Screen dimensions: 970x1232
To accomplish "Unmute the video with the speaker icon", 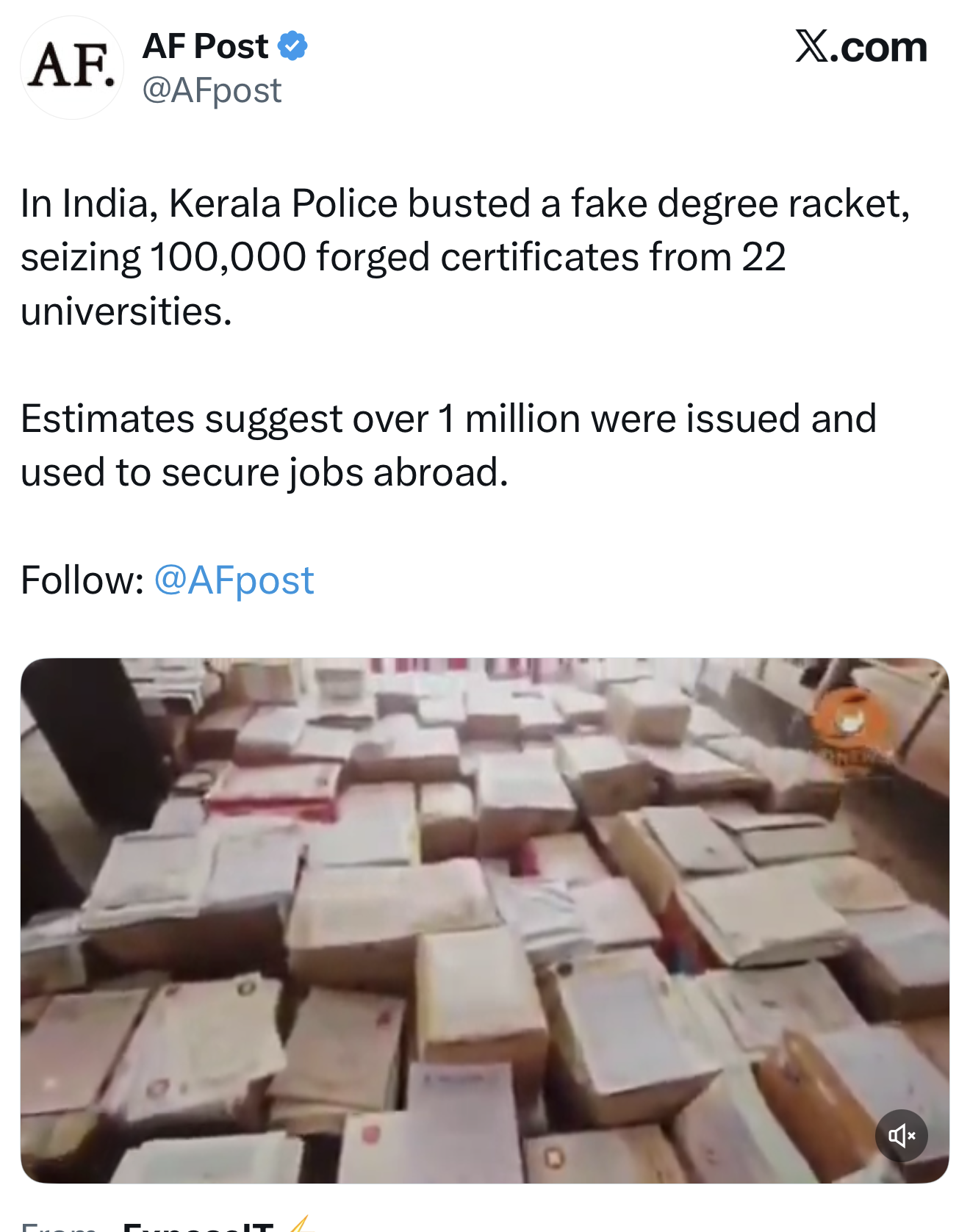I will pos(902,1136).
